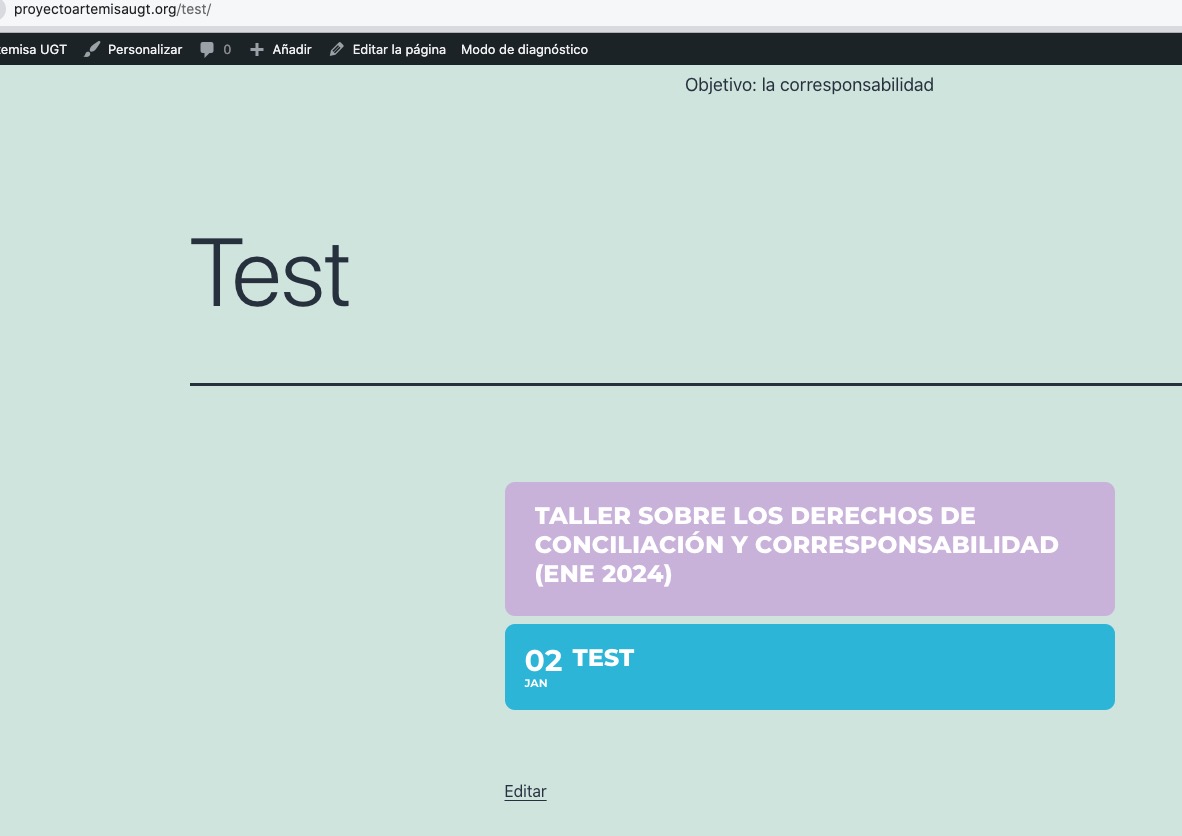1182x836 pixels.
Task: Open comments via speech bubble icon
Action: 207,50
